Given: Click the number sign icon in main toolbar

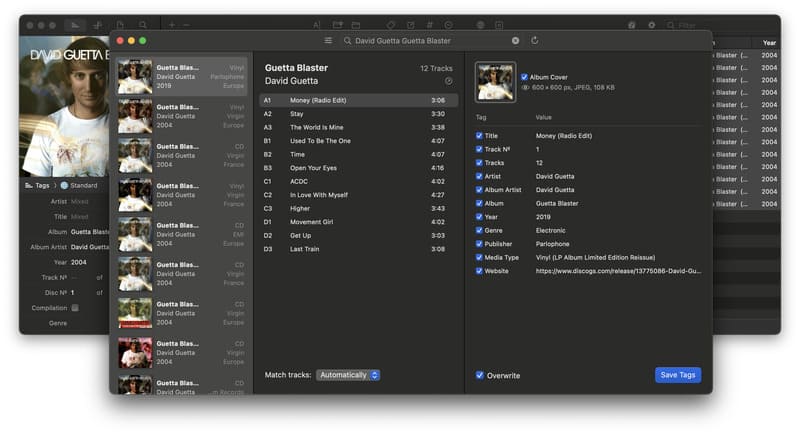Looking at the screenshot, I should pos(430,24).
